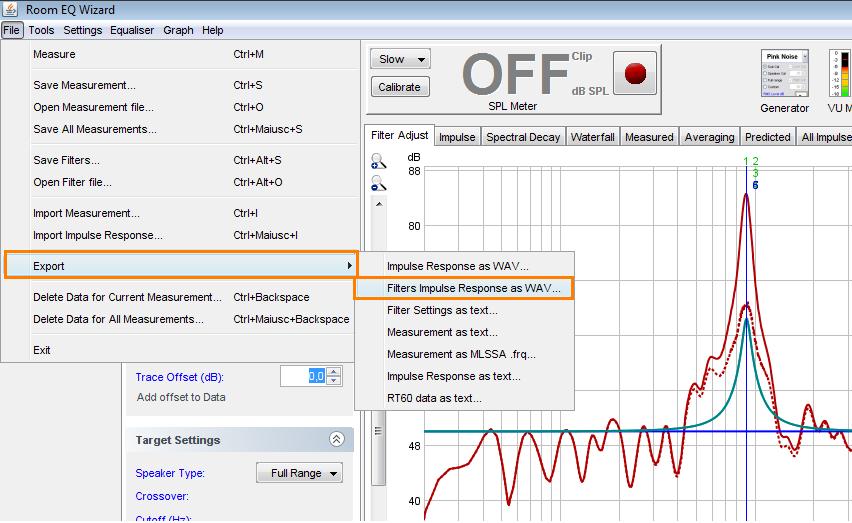
Task: Choose Save Measurement... menu entry
Action: click(x=180, y=85)
